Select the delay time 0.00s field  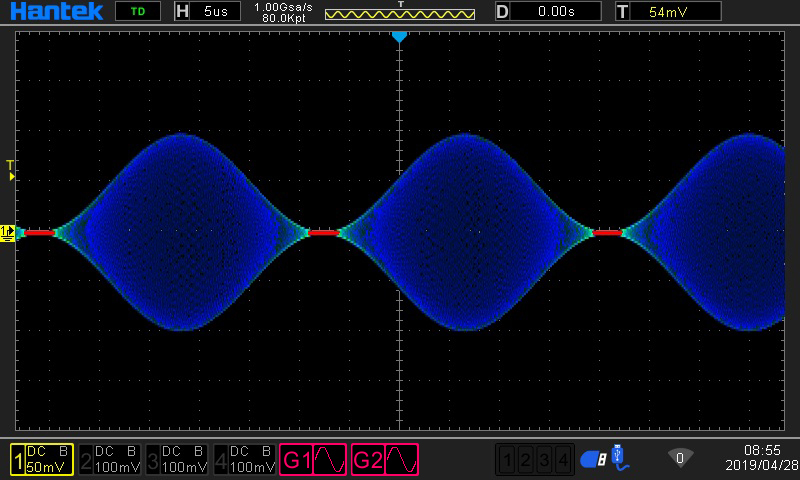point(548,12)
